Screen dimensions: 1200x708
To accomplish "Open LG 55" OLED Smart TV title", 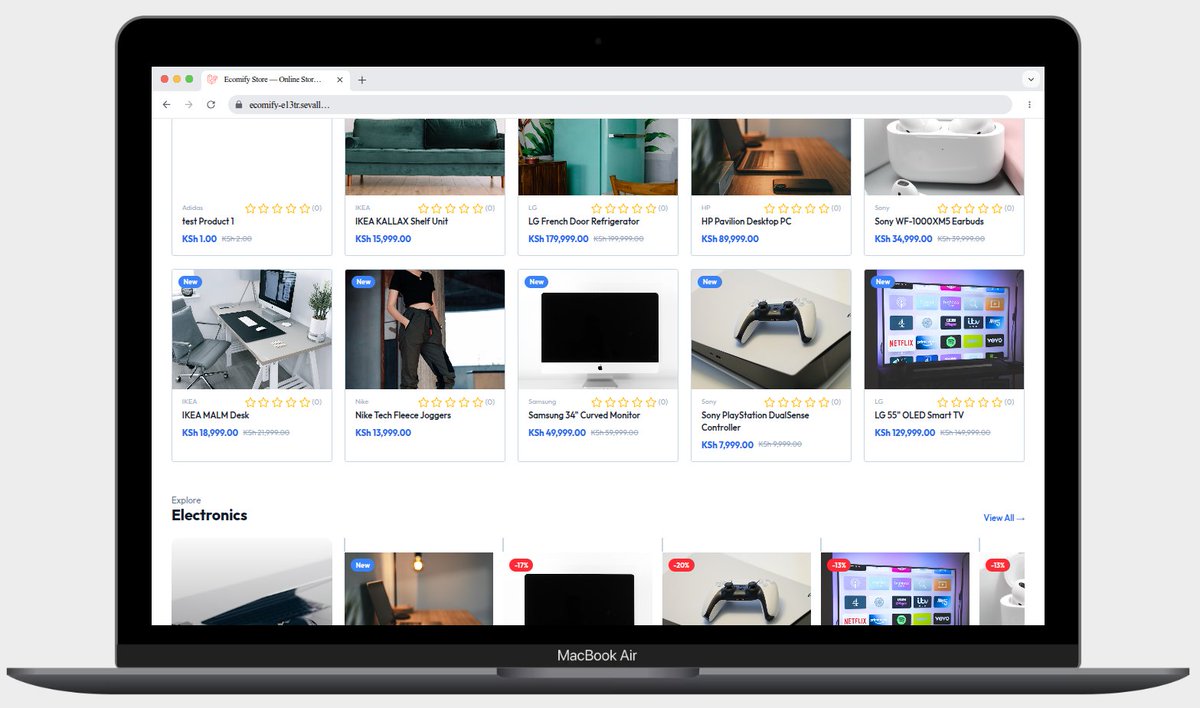I will [x=919, y=415].
